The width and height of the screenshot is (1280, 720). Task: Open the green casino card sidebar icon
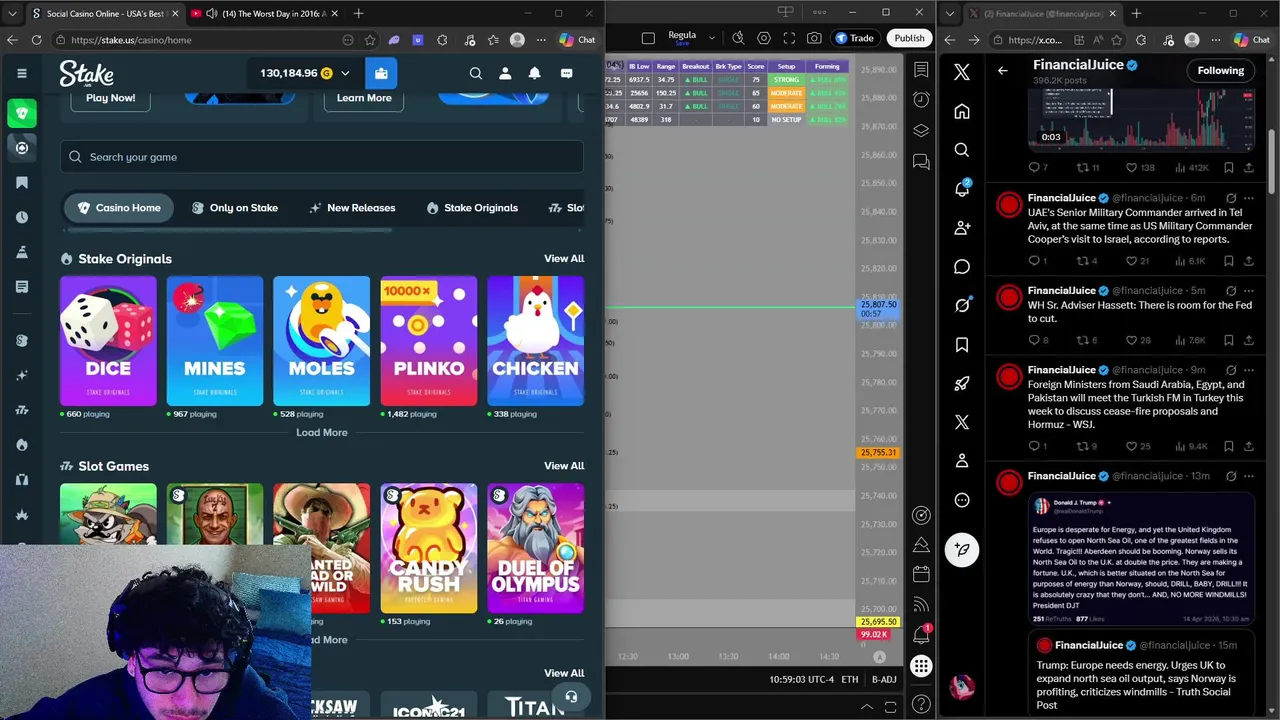[x=22, y=113]
